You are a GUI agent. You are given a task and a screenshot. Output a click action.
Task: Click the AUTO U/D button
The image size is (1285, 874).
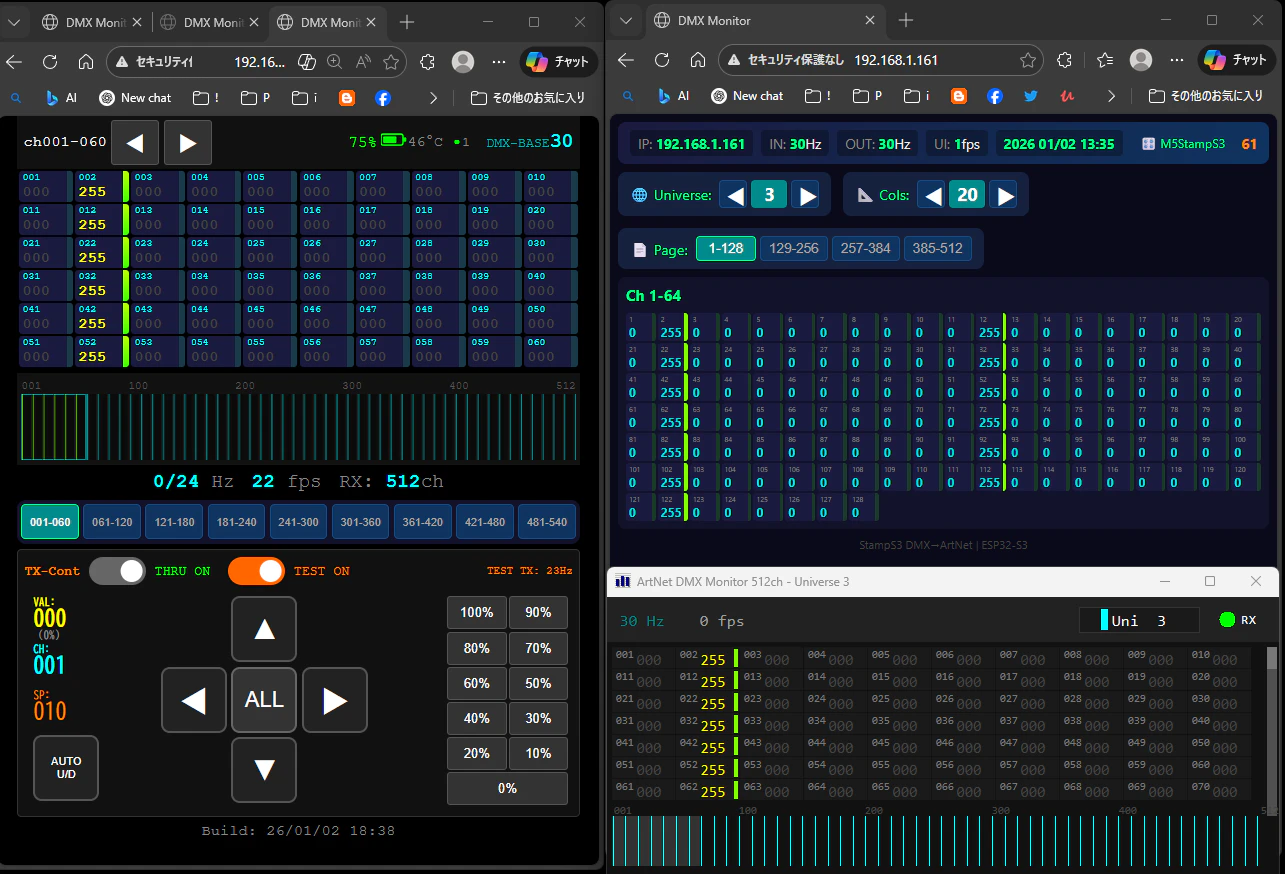[x=66, y=768]
